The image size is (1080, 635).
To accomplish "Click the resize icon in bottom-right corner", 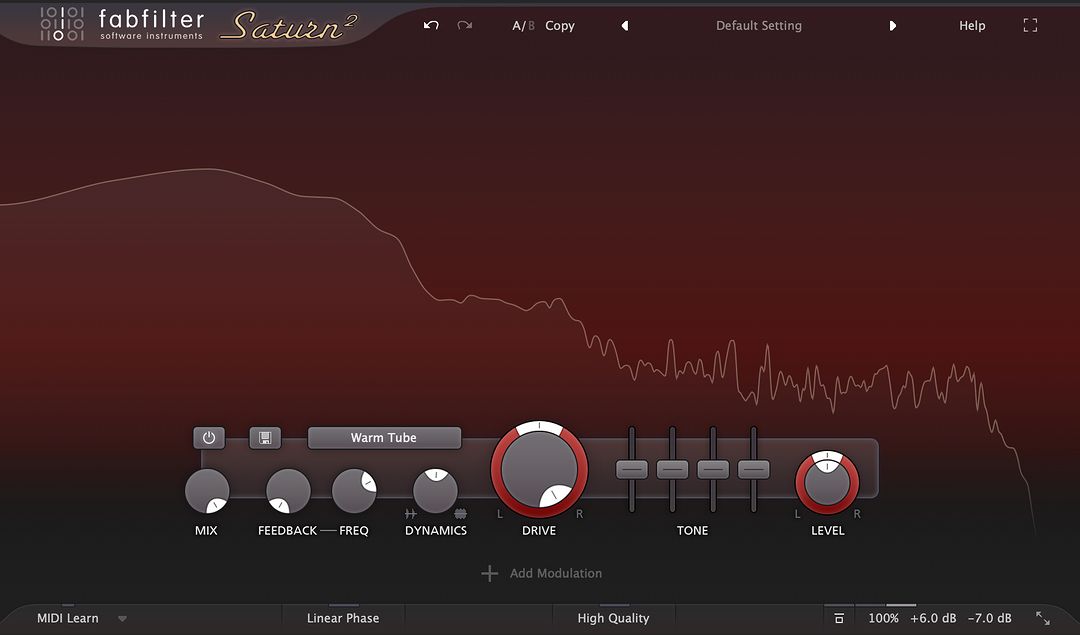I will (1043, 618).
